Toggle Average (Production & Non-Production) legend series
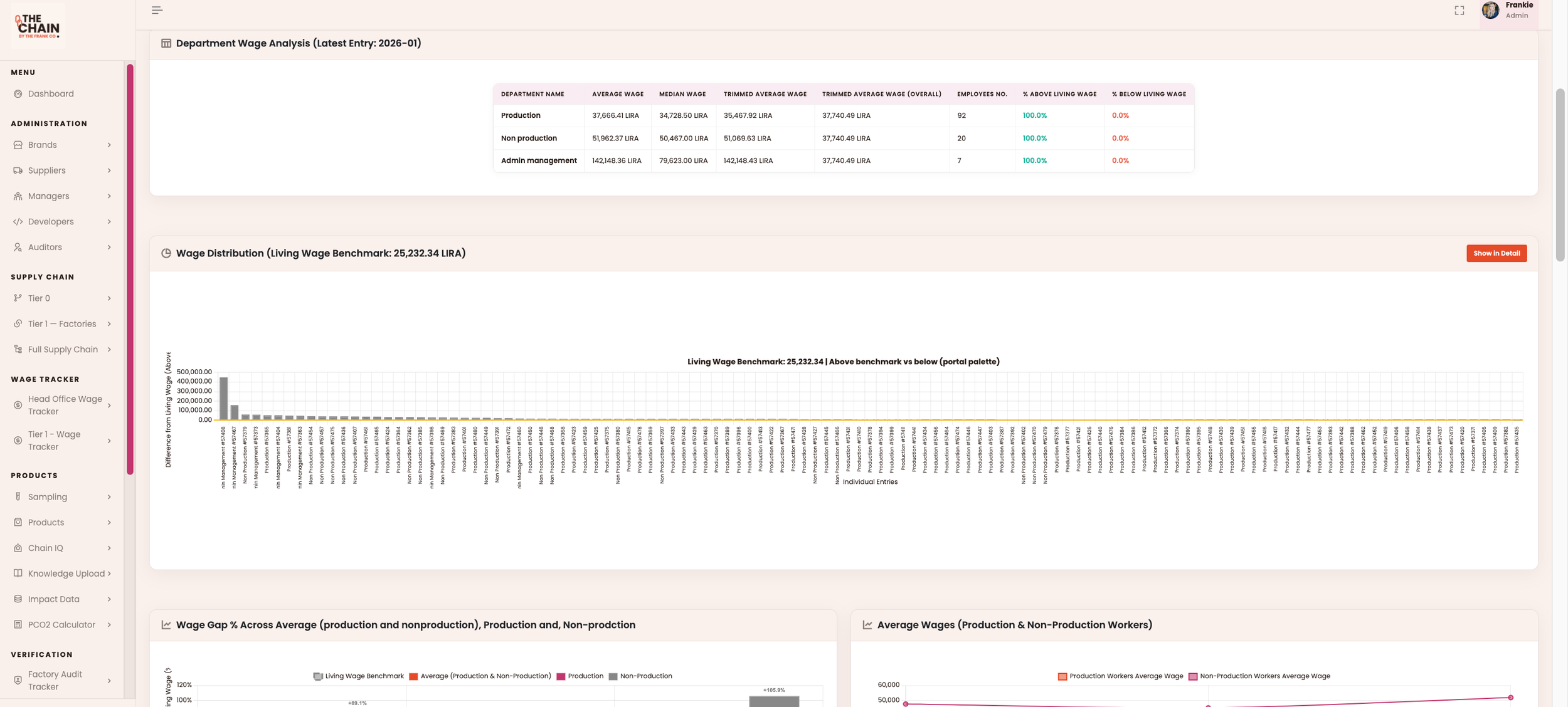1568x707 pixels. [480, 676]
